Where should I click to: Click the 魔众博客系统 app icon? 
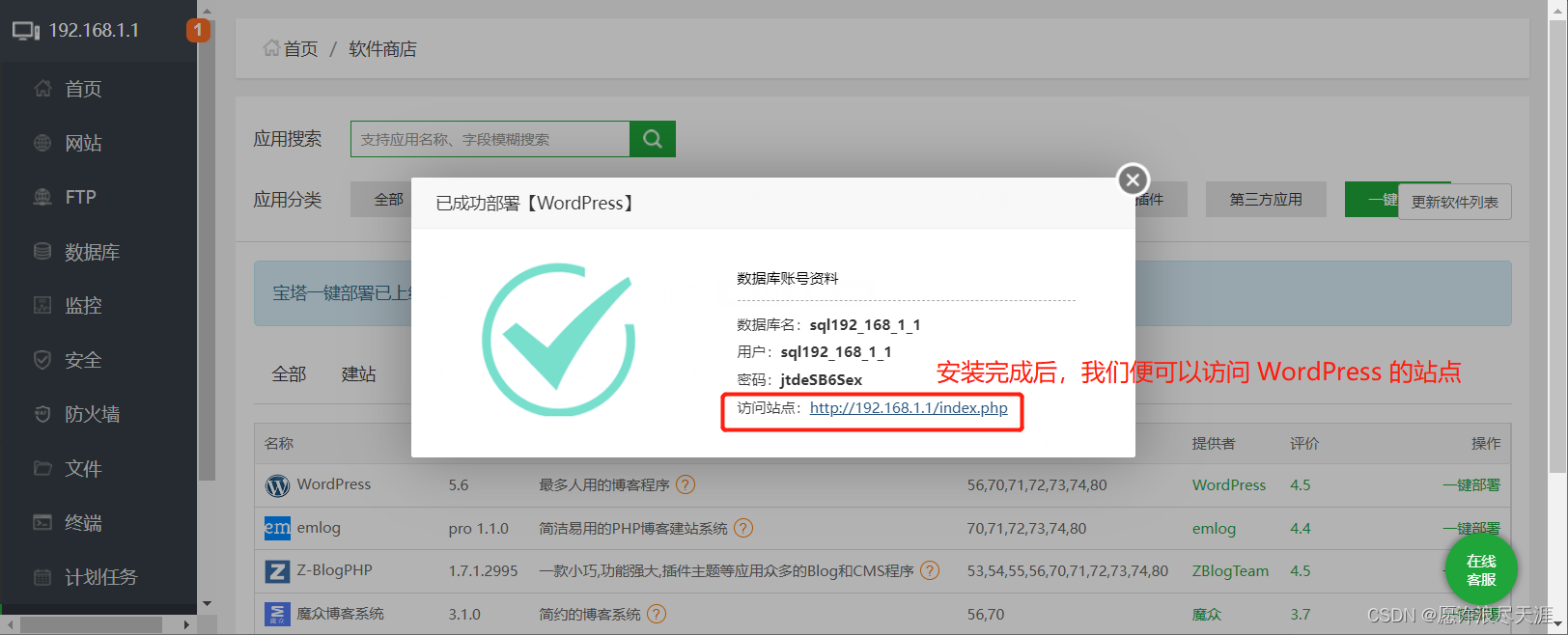click(277, 614)
